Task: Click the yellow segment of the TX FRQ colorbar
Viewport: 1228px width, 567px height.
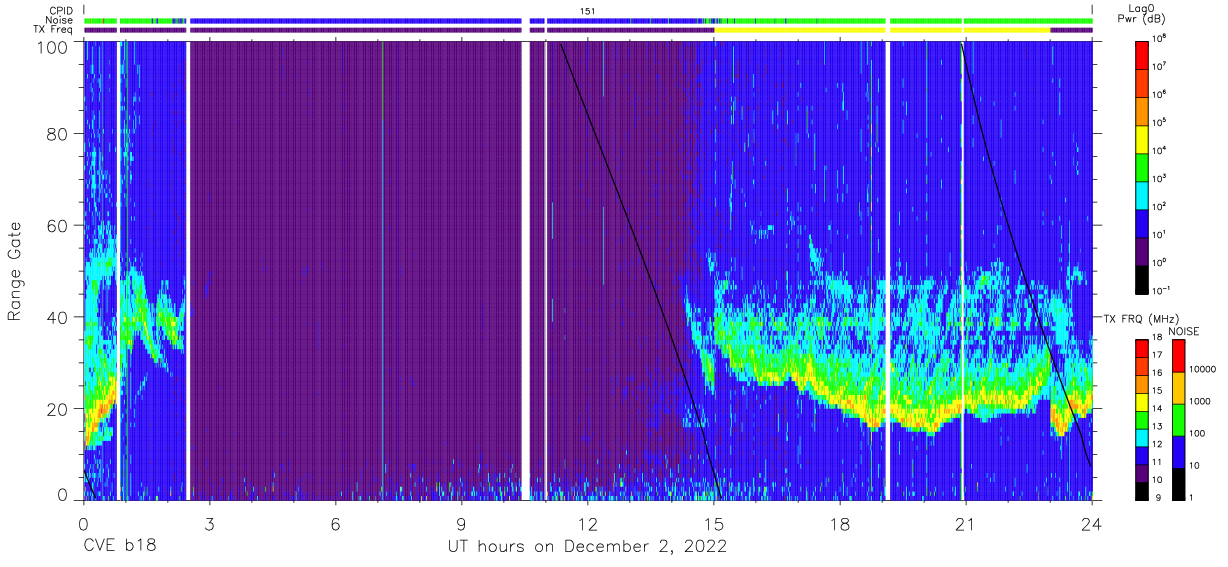Action: [x=1141, y=401]
